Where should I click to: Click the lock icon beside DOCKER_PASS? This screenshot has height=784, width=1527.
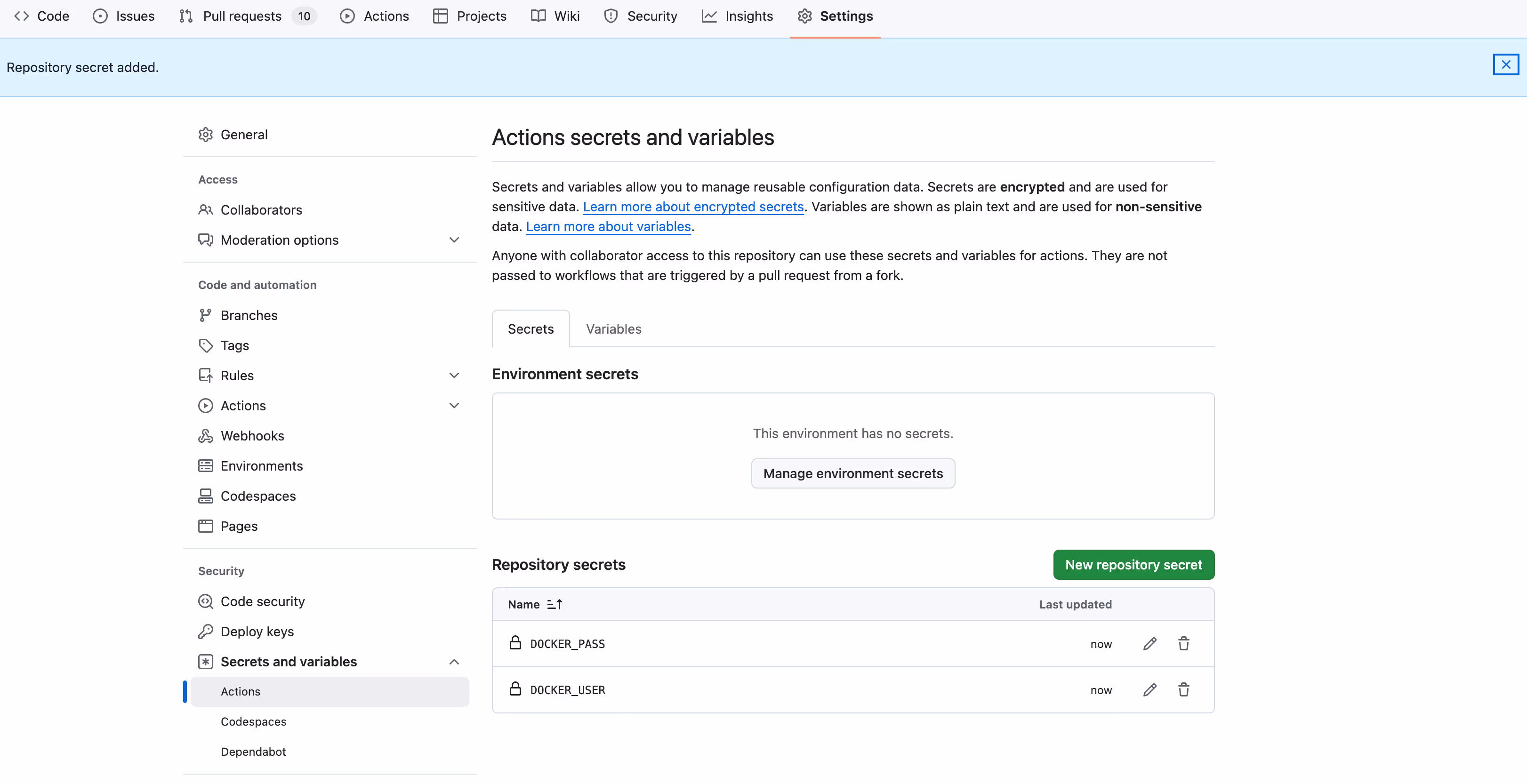[x=515, y=642]
